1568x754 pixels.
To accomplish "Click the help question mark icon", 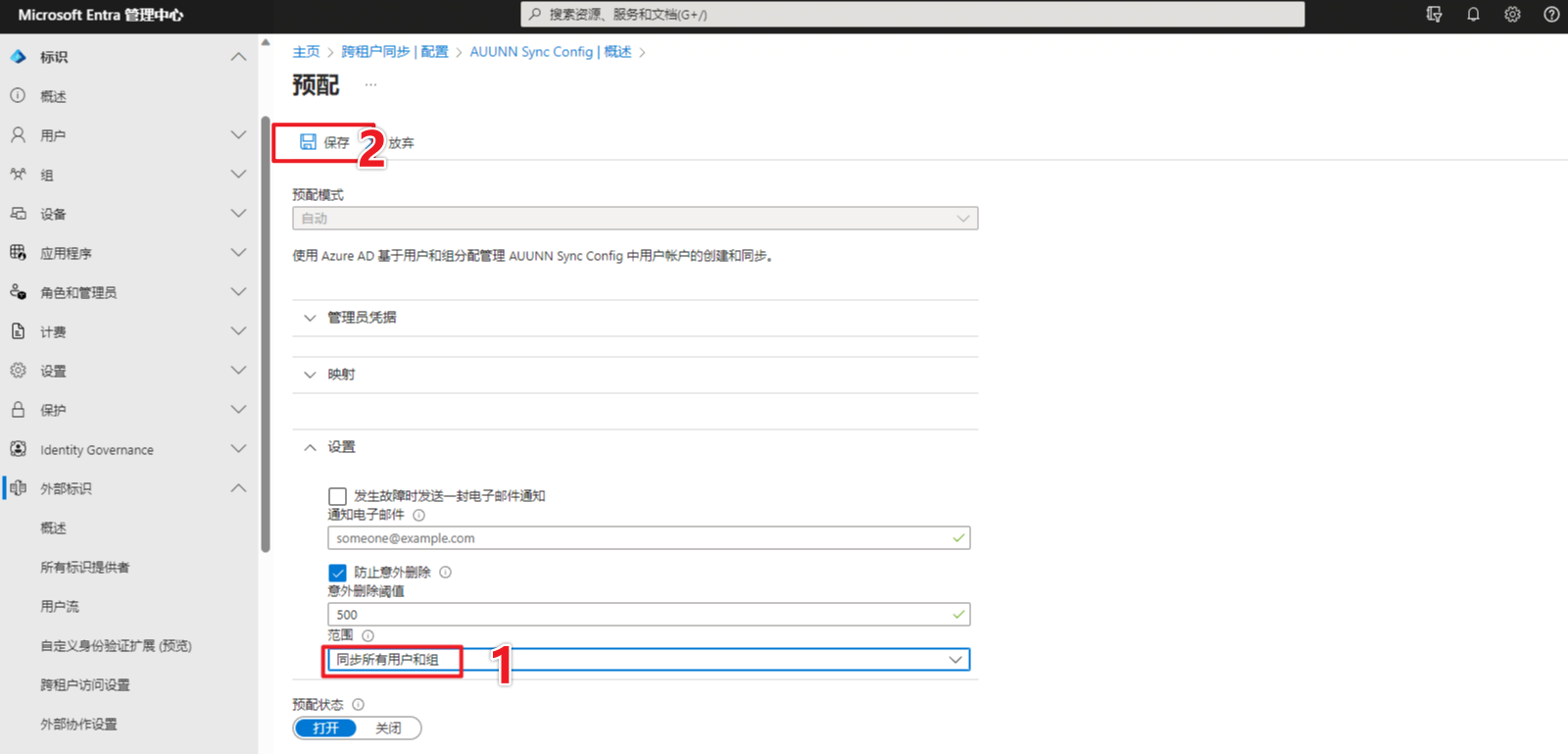I will pos(1551,15).
